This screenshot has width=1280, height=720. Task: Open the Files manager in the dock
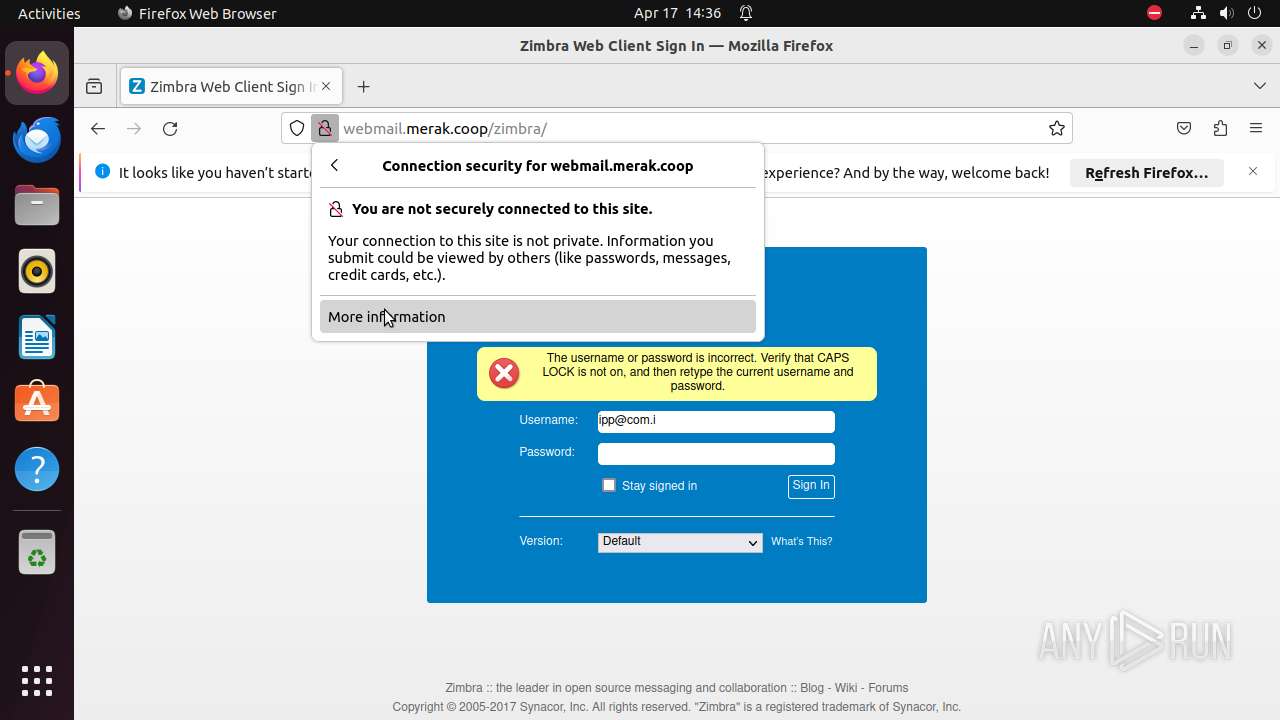point(37,205)
